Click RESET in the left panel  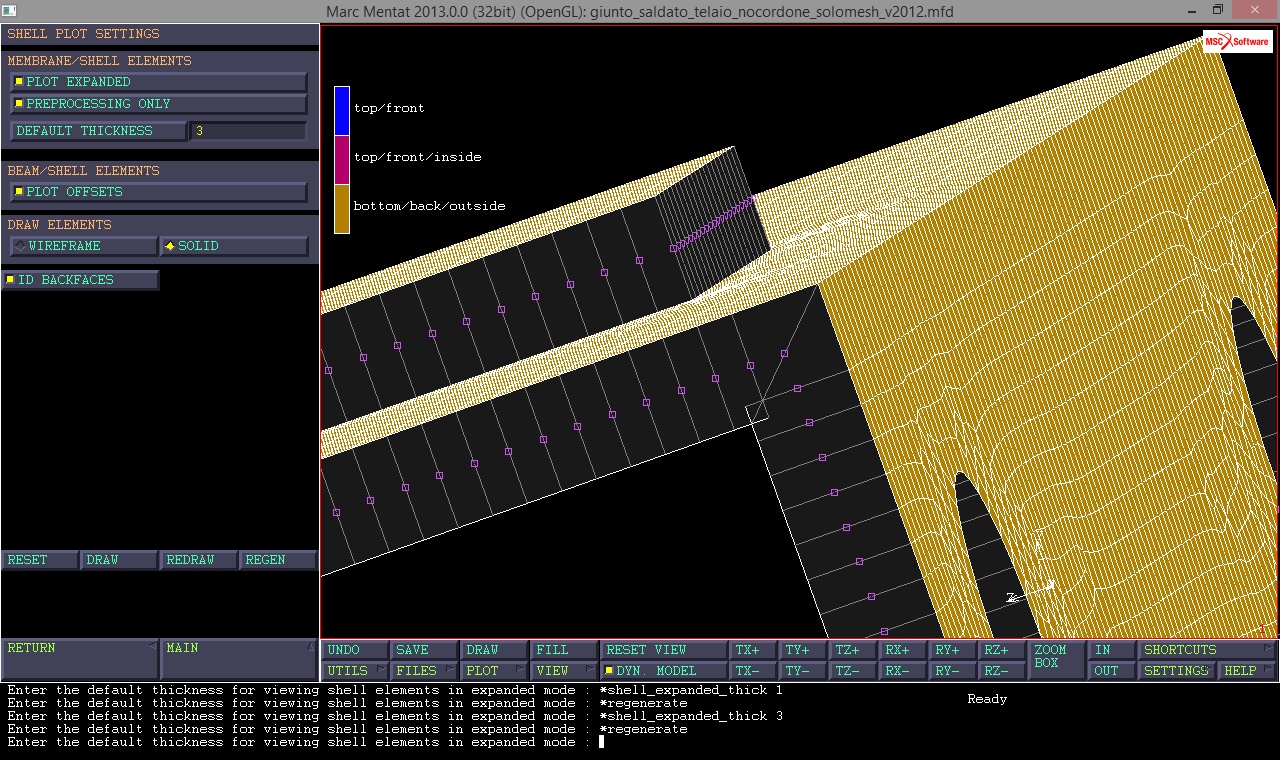(x=40, y=560)
